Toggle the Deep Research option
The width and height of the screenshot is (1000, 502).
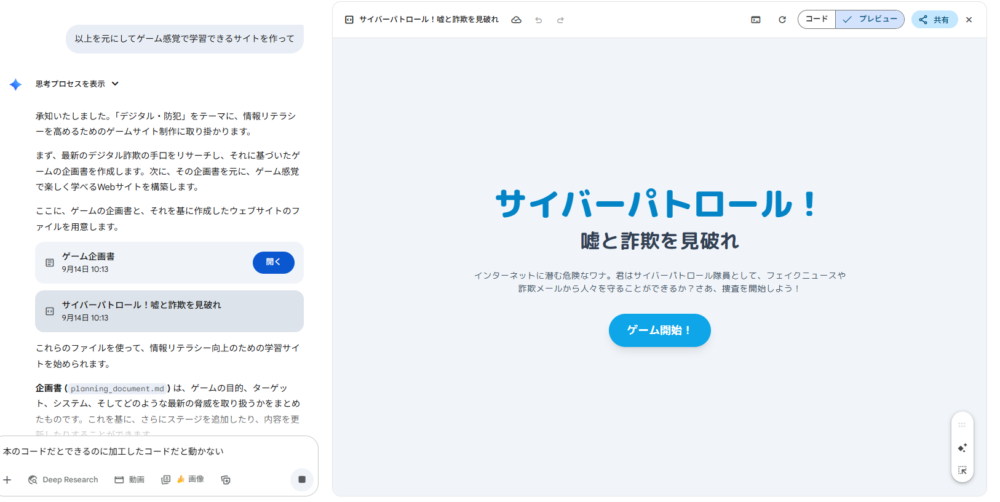coord(62,479)
